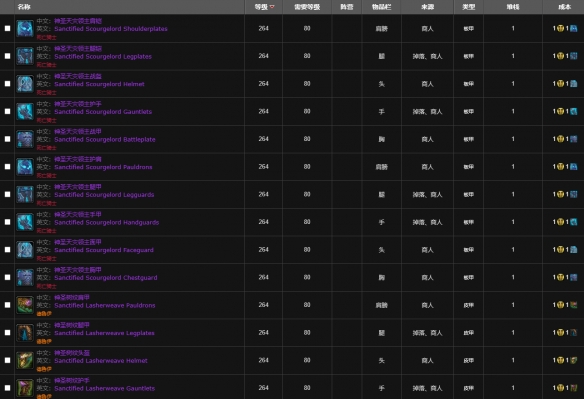Check the box for Sanctified Lasherweave Gauntlets

point(7,388)
